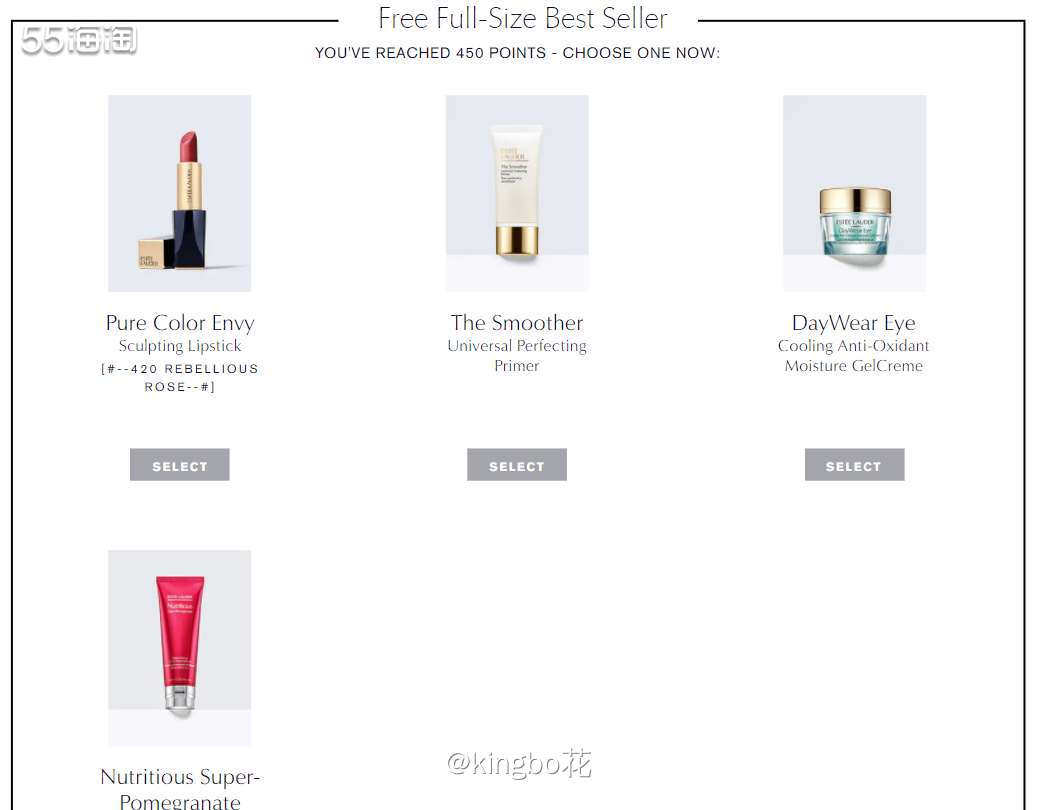Open The Smoother primer product image
Image resolution: width=1037 pixels, height=810 pixels.
coord(517,193)
